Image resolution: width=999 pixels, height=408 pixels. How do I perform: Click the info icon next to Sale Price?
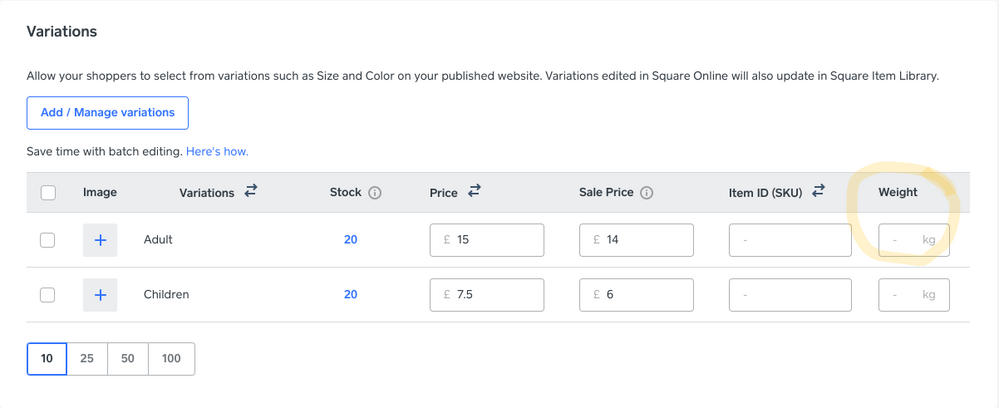(x=647, y=193)
